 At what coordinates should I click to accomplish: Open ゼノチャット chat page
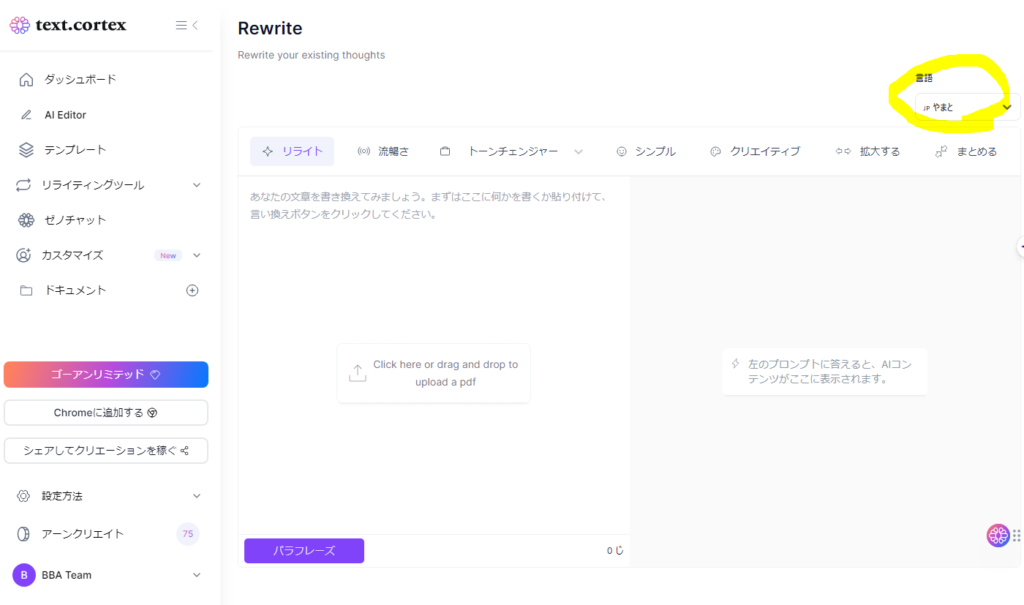(x=75, y=220)
